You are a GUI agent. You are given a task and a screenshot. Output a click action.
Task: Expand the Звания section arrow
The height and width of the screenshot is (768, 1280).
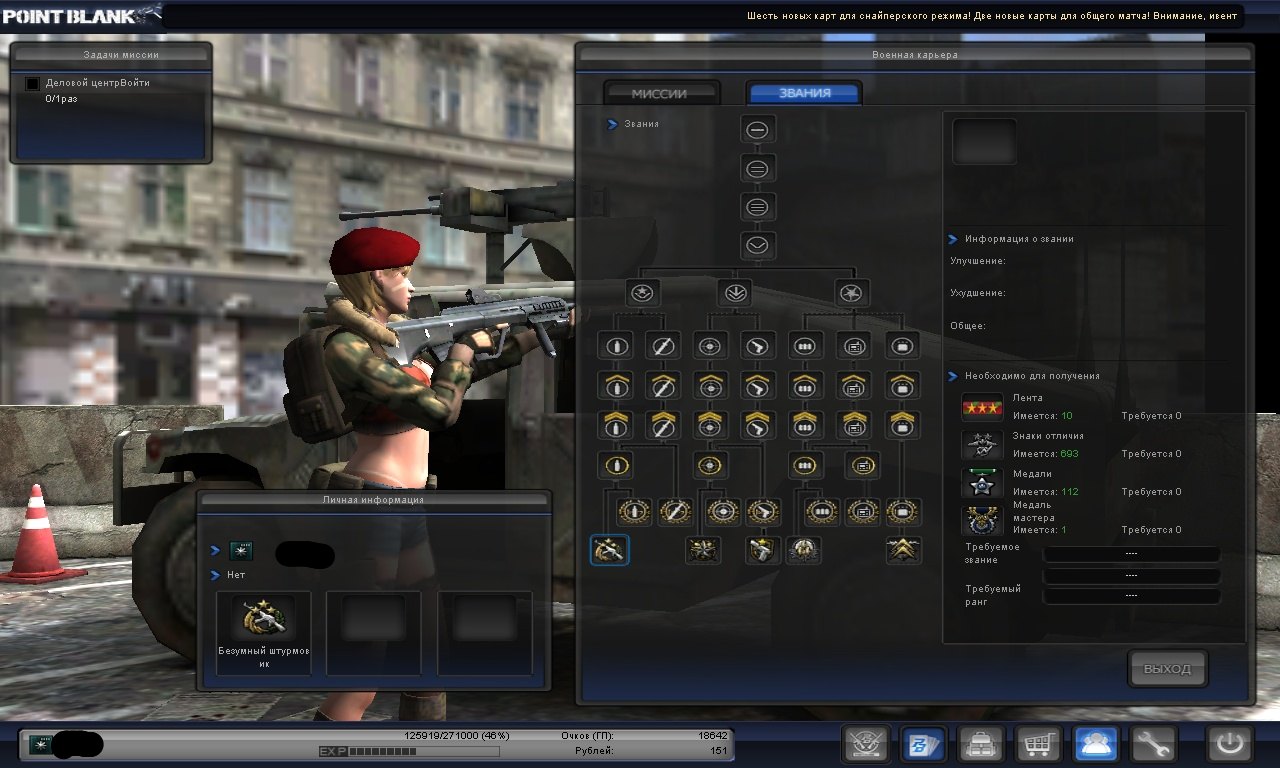(x=613, y=125)
